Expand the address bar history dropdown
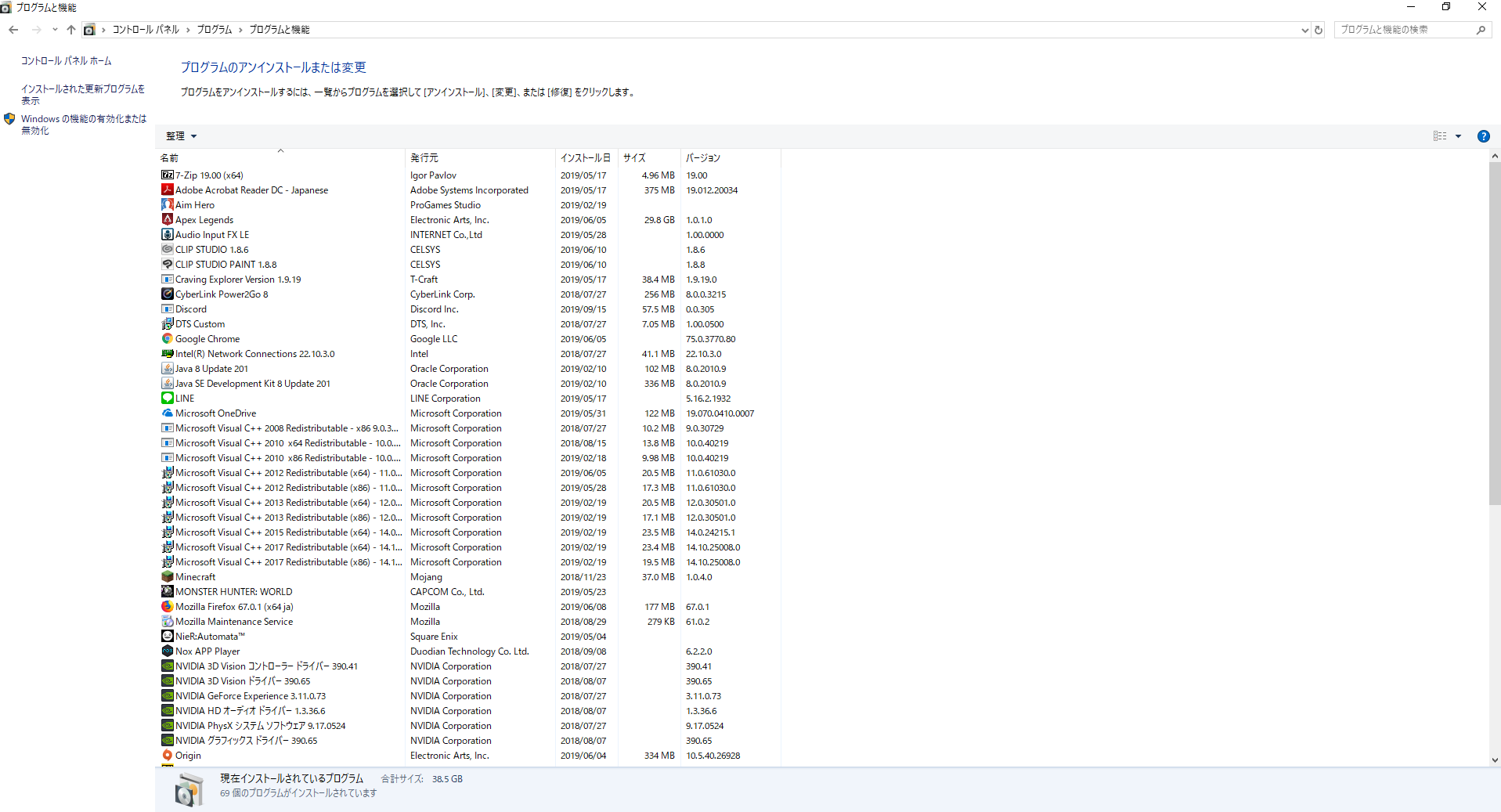 click(x=1304, y=30)
